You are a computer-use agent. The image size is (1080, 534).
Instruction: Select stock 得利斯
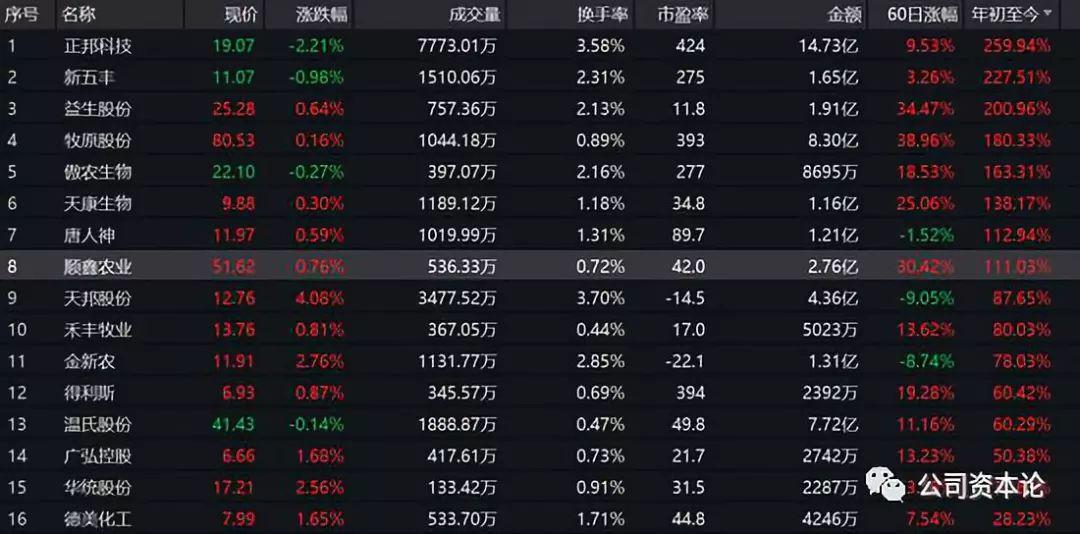coord(89,393)
